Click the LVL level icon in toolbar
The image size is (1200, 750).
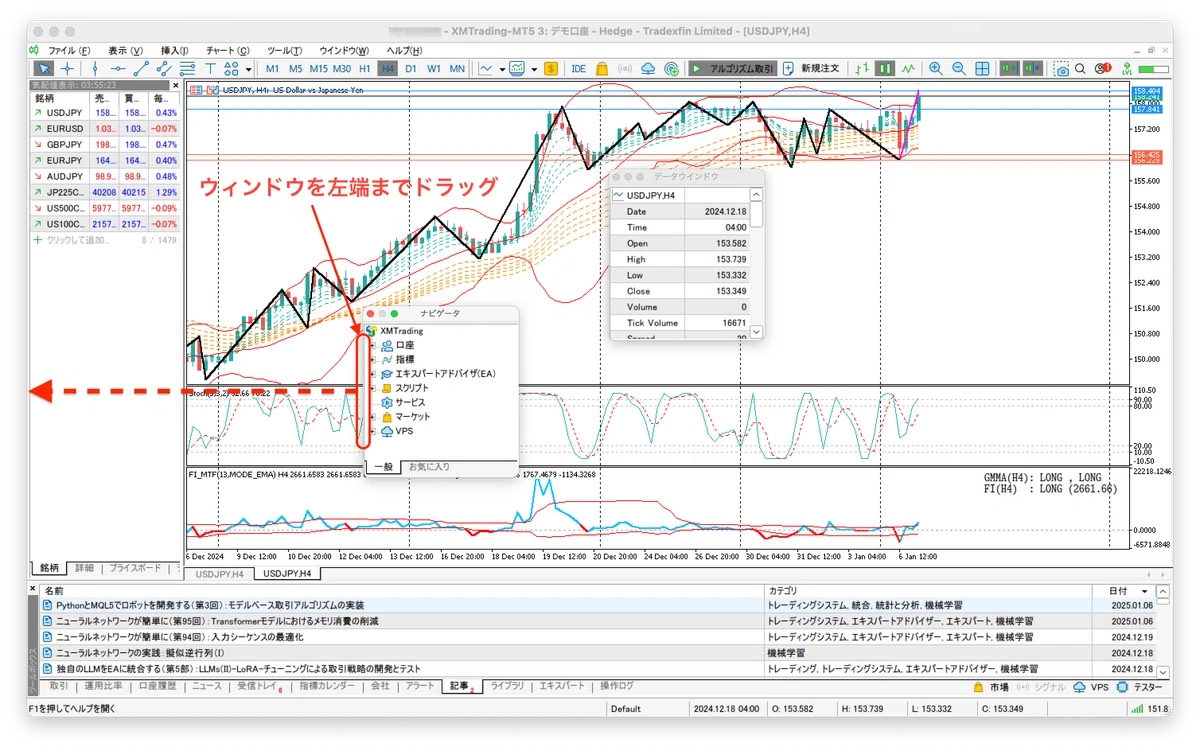click(1127, 69)
